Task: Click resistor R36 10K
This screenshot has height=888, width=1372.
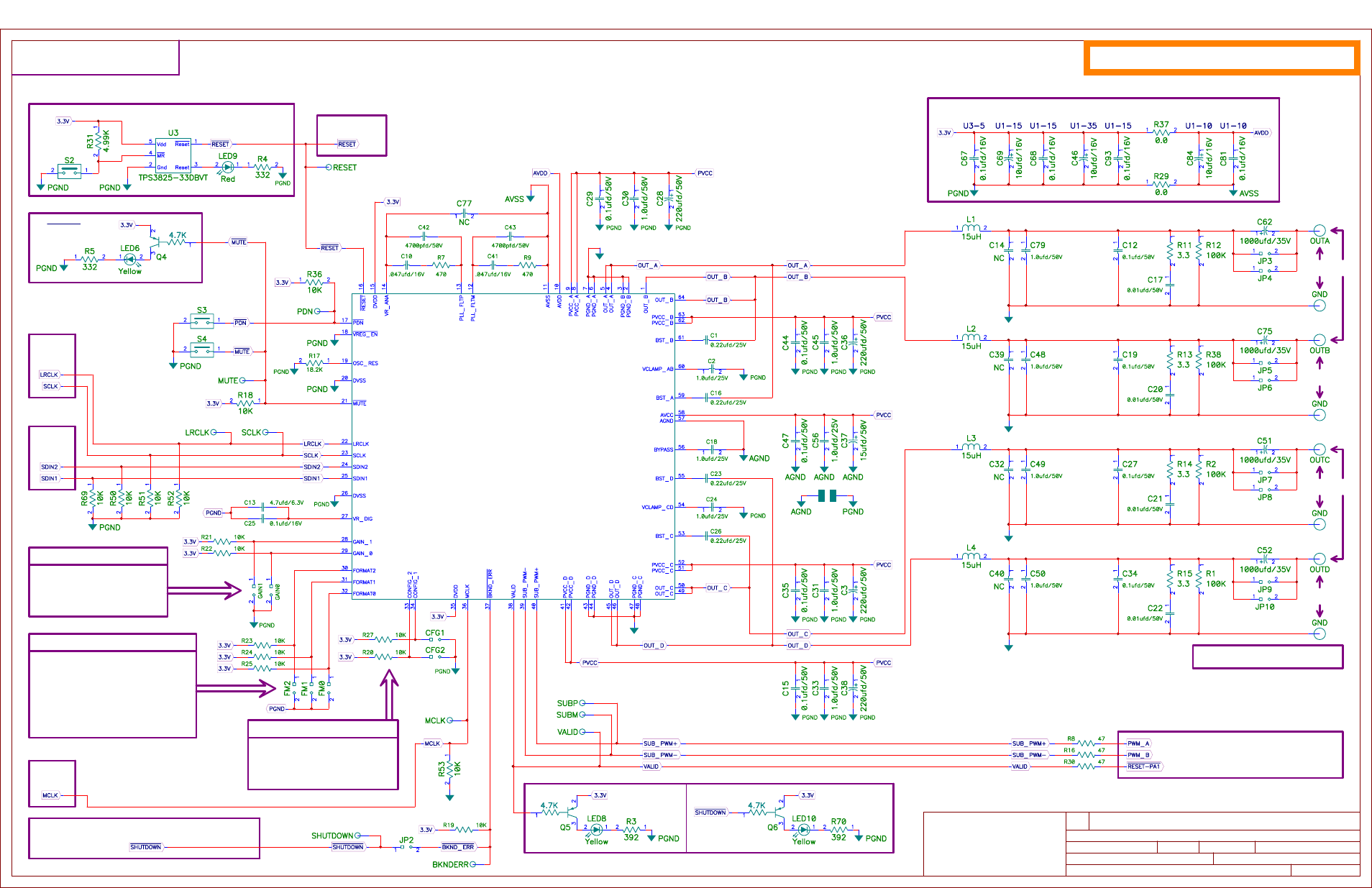Action: 314,282
